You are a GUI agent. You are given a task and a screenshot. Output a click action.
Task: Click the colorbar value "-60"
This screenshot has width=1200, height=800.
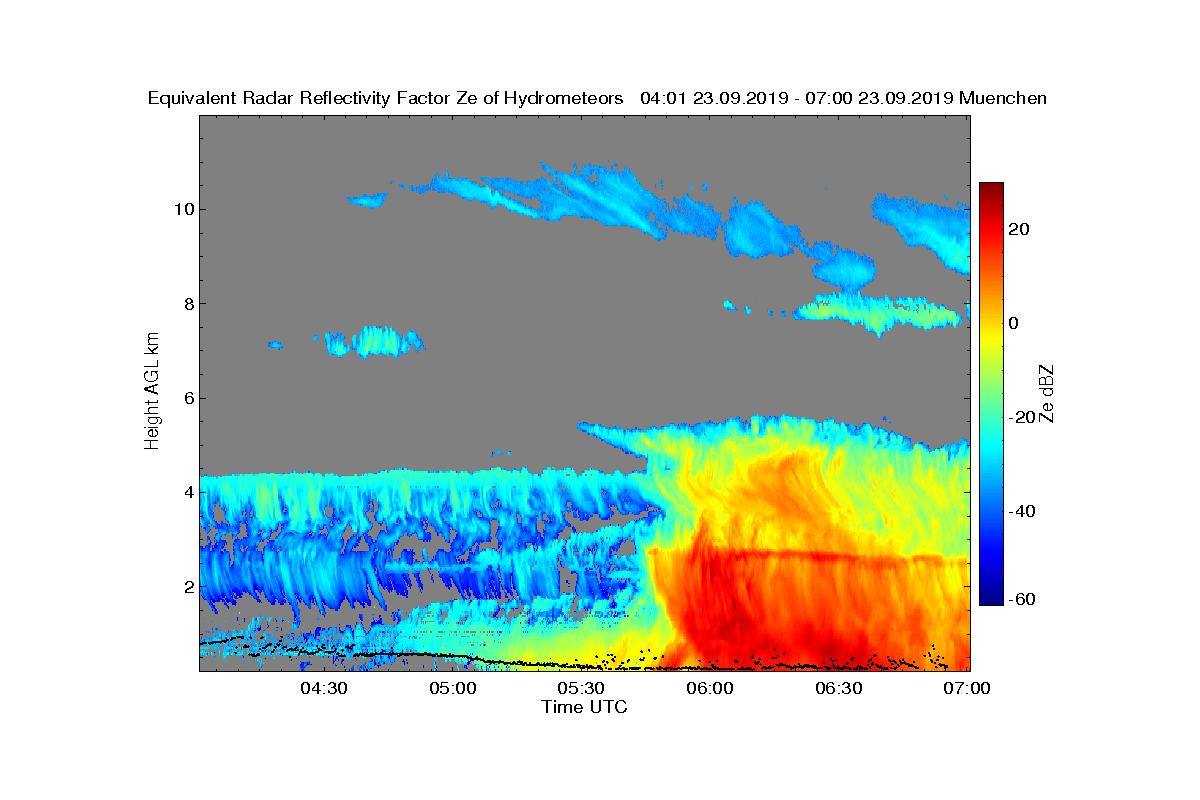coord(1021,598)
